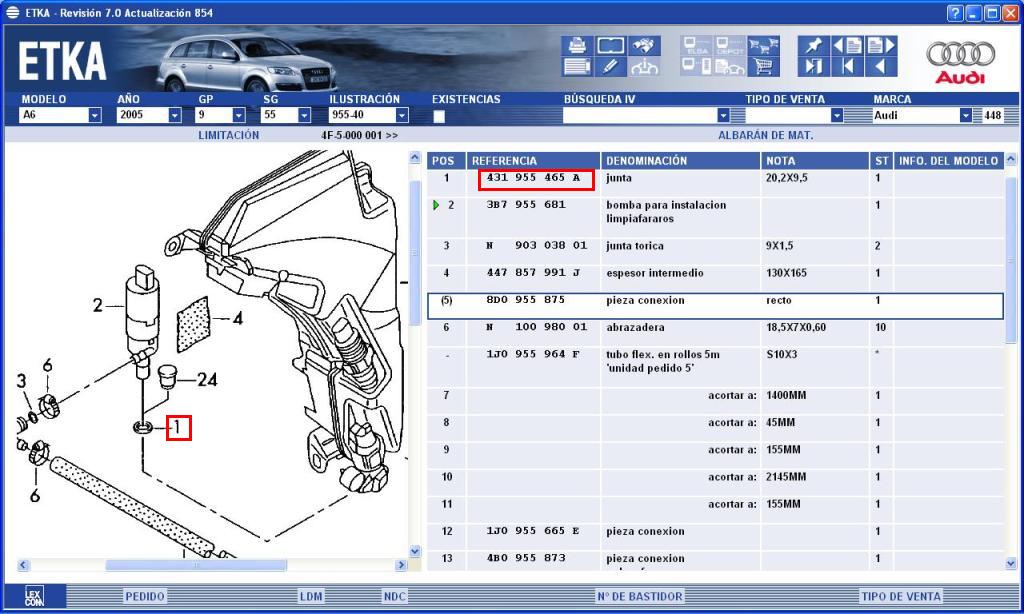Click the LexCom logo in bottom bar
The width and height of the screenshot is (1024, 614).
point(34,596)
